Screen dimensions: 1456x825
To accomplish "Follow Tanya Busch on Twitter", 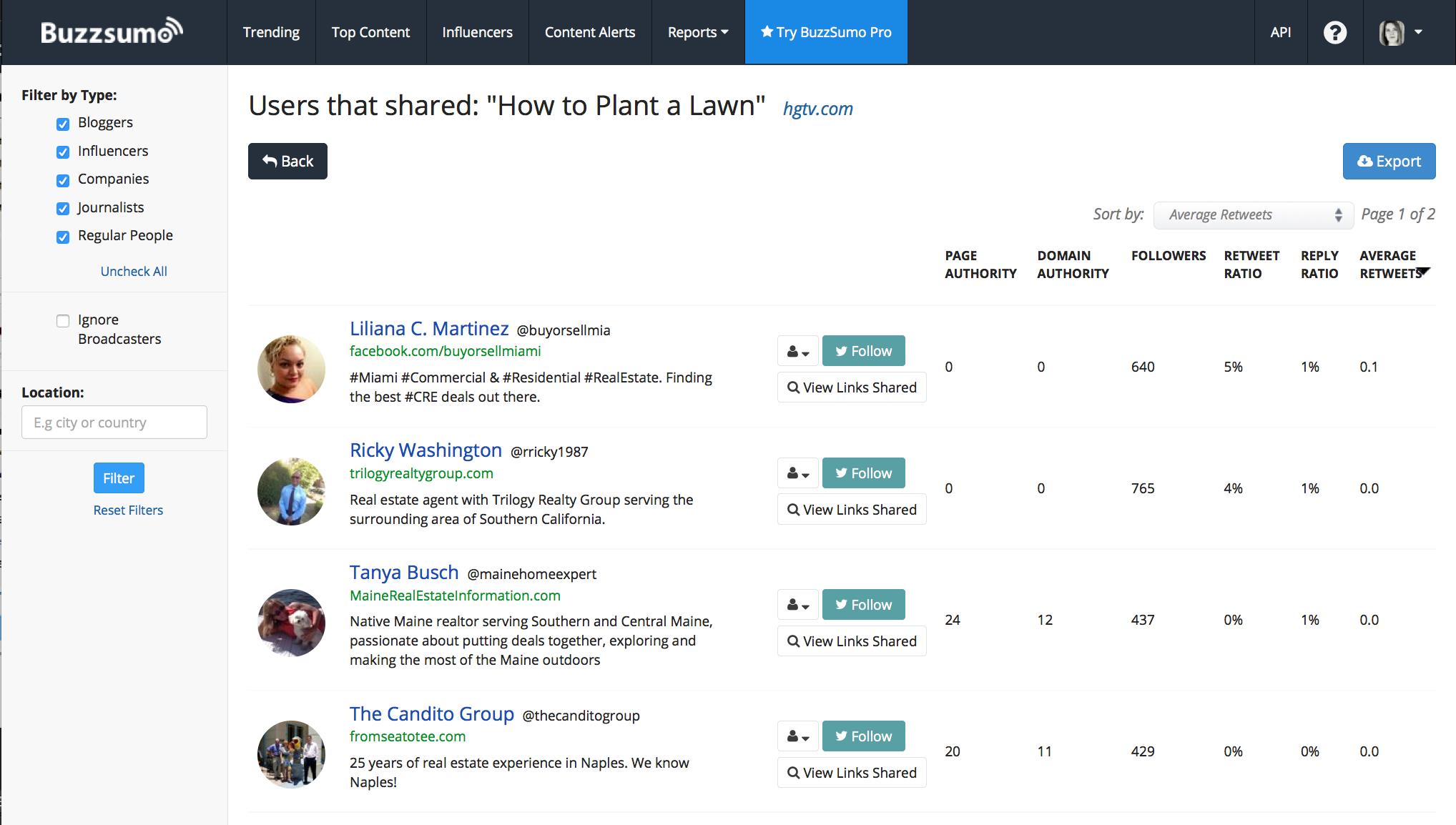I will tap(863, 605).
